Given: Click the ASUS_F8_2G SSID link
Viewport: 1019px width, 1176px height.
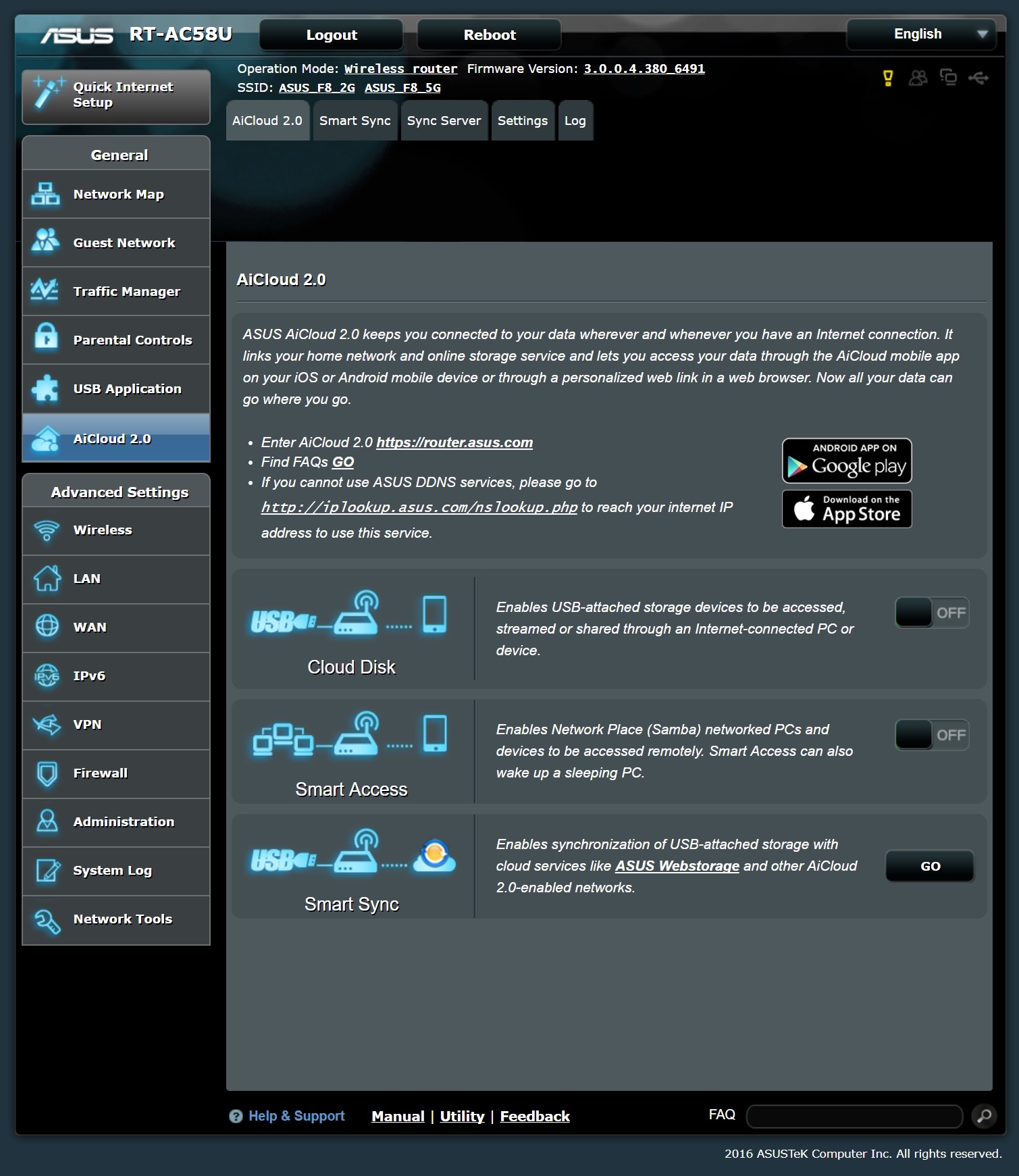Looking at the screenshot, I should 317,88.
